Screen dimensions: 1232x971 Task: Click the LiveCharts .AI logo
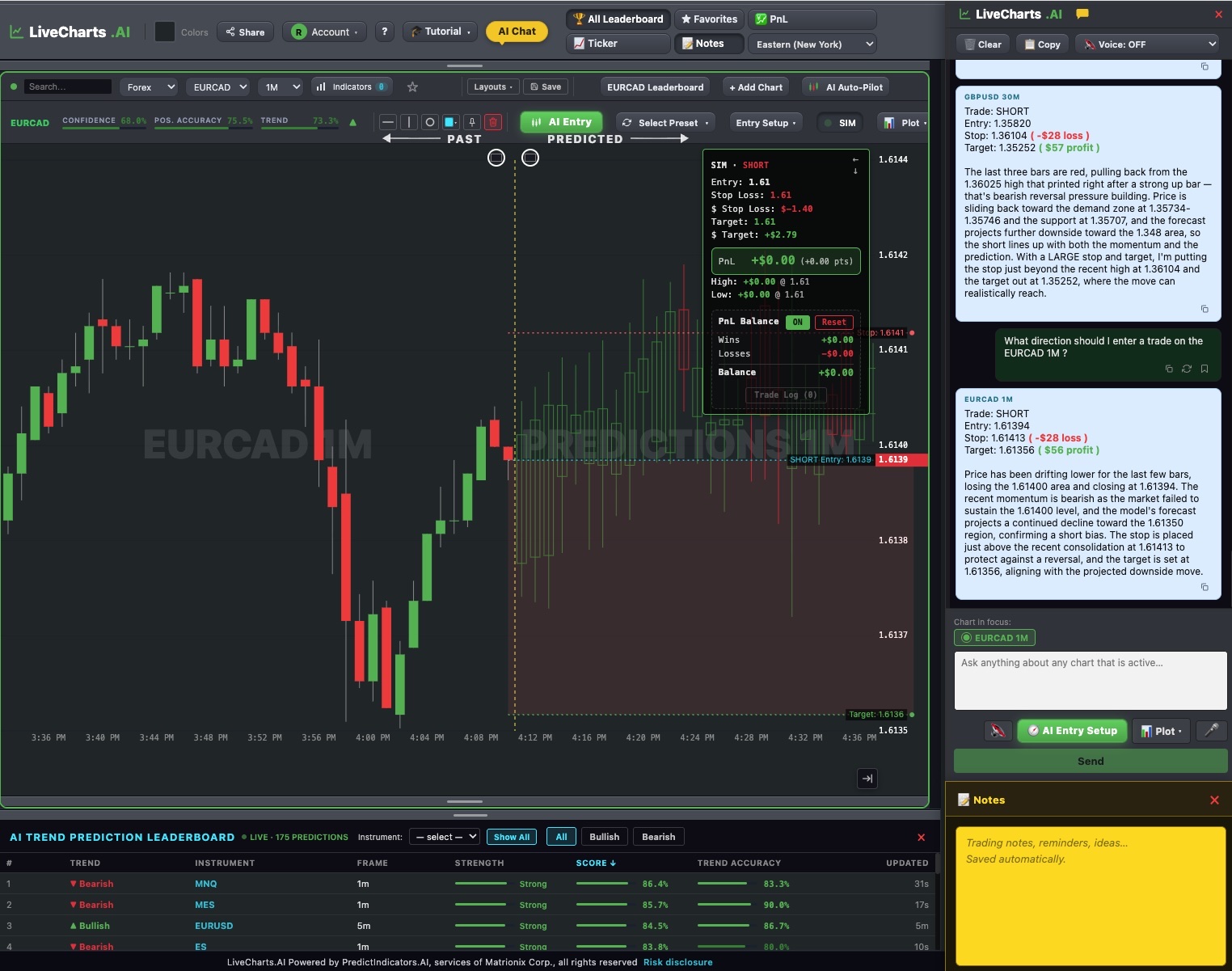pos(70,32)
